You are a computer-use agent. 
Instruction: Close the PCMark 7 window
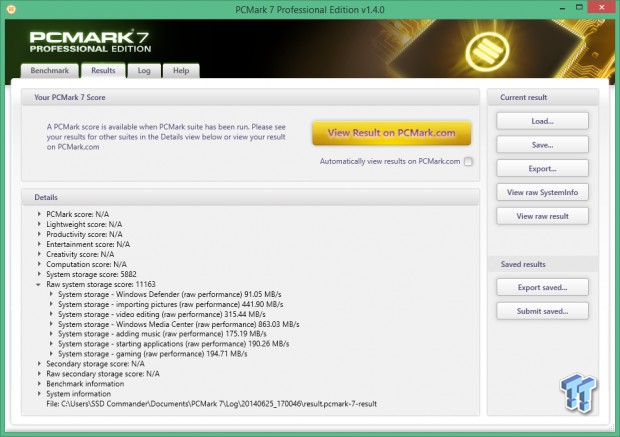click(x=601, y=8)
